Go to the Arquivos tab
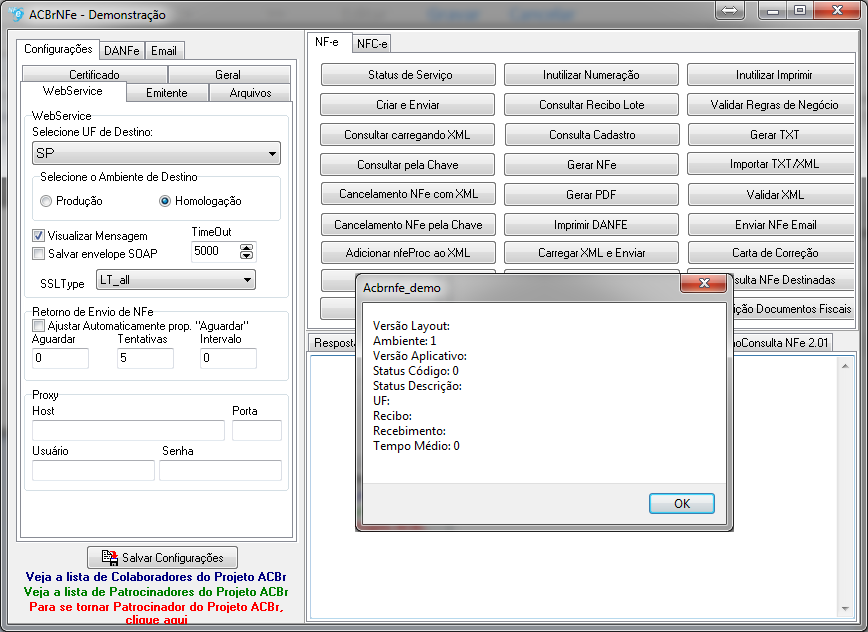 [250, 92]
